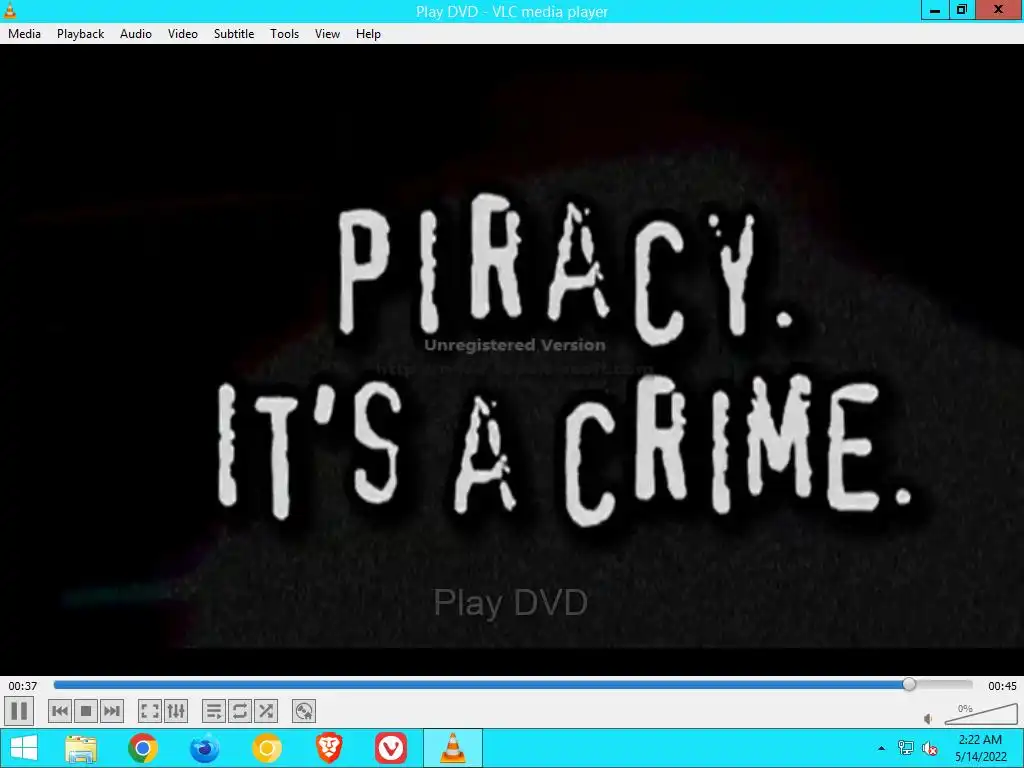Open the blue Thunderbird-style taskbar icon
The height and width of the screenshot is (768, 1024).
[x=204, y=748]
